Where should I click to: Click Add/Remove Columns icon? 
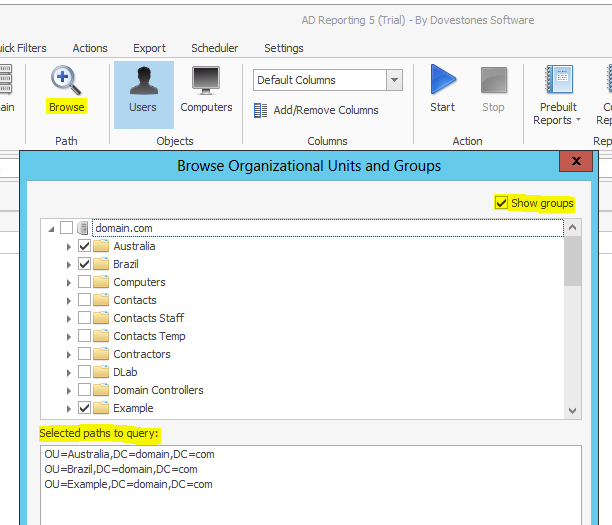point(260,110)
